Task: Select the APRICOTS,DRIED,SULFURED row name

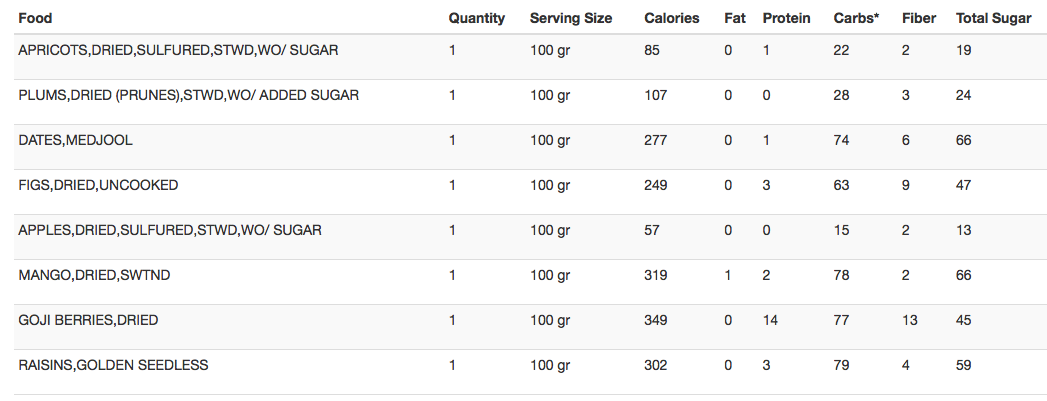Action: (178, 50)
